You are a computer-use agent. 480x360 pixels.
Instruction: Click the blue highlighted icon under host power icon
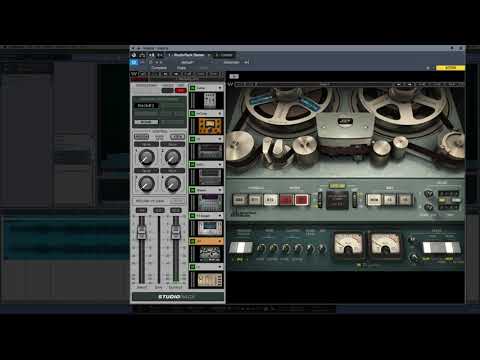[134, 62]
